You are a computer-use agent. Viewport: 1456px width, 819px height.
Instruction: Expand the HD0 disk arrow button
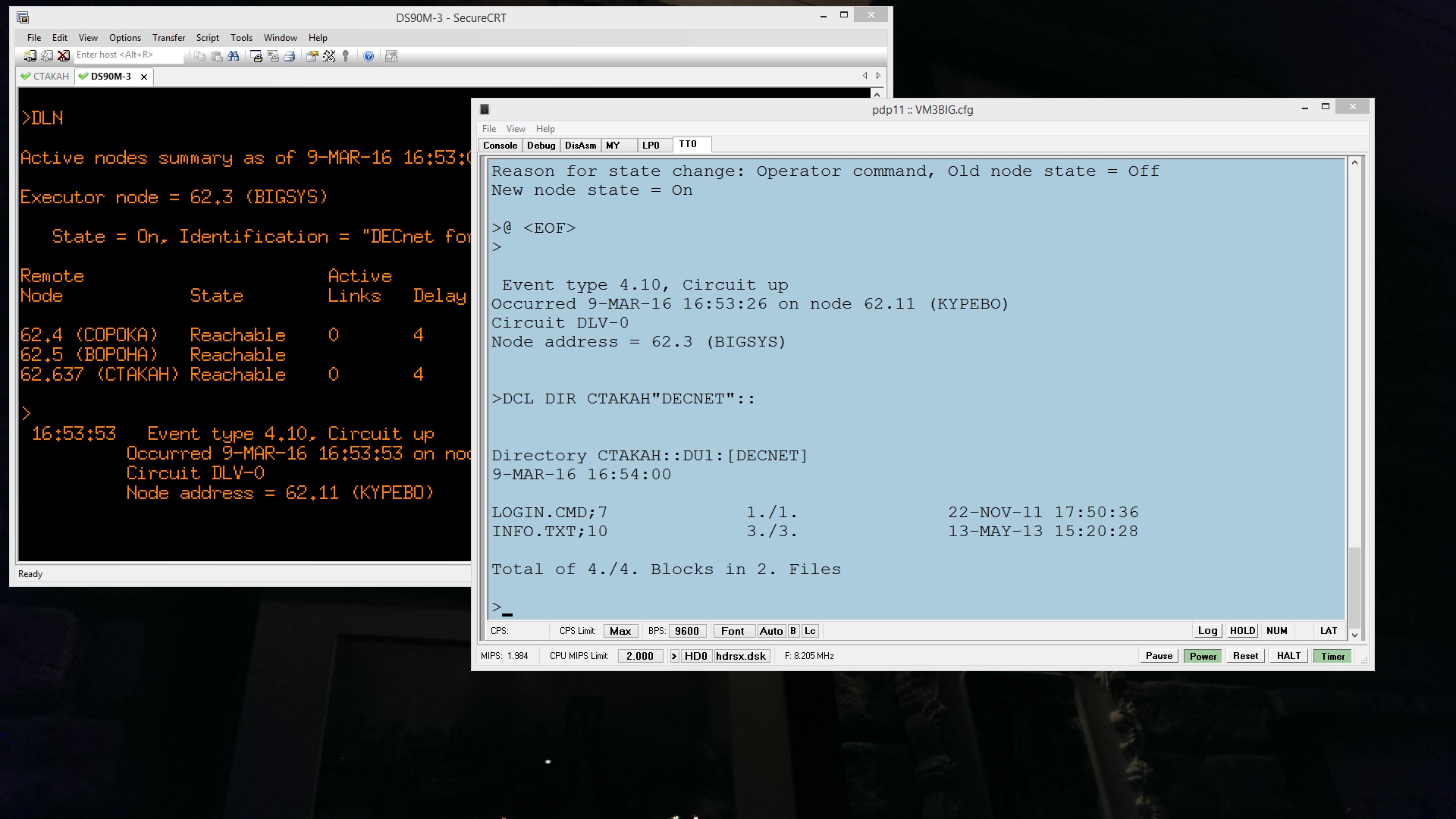[x=674, y=656]
